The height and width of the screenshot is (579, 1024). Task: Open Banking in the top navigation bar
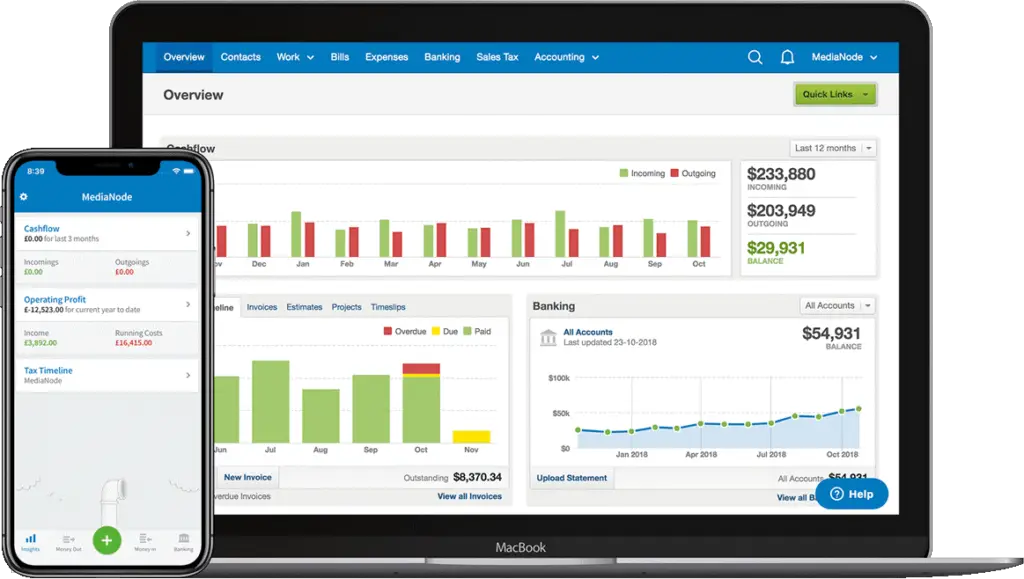click(442, 57)
